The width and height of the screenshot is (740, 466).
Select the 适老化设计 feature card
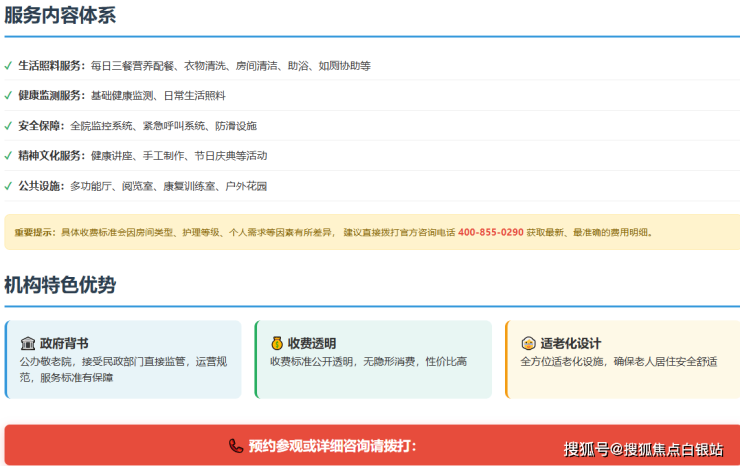pyautogui.click(x=622, y=360)
